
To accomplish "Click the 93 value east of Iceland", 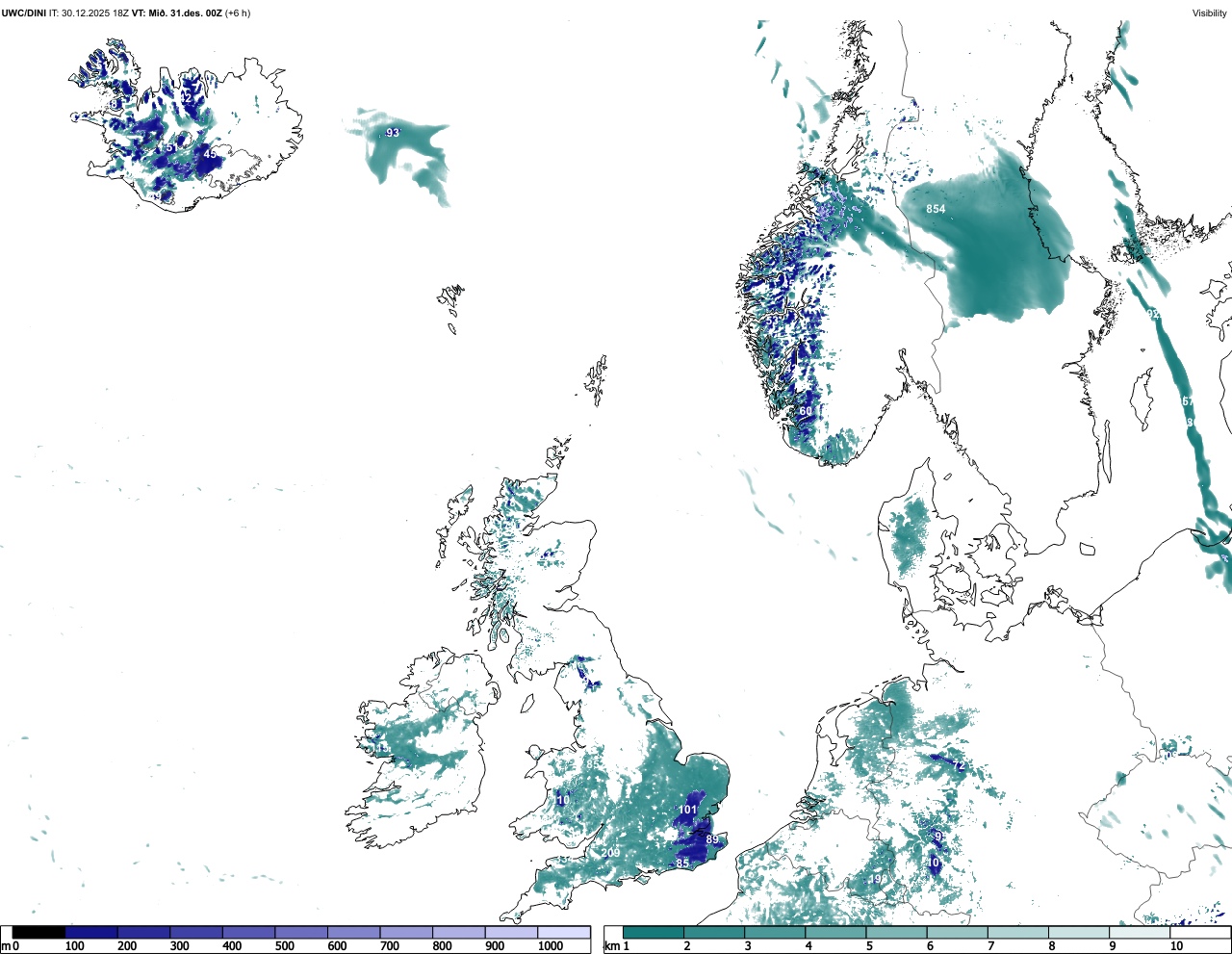I will (393, 133).
